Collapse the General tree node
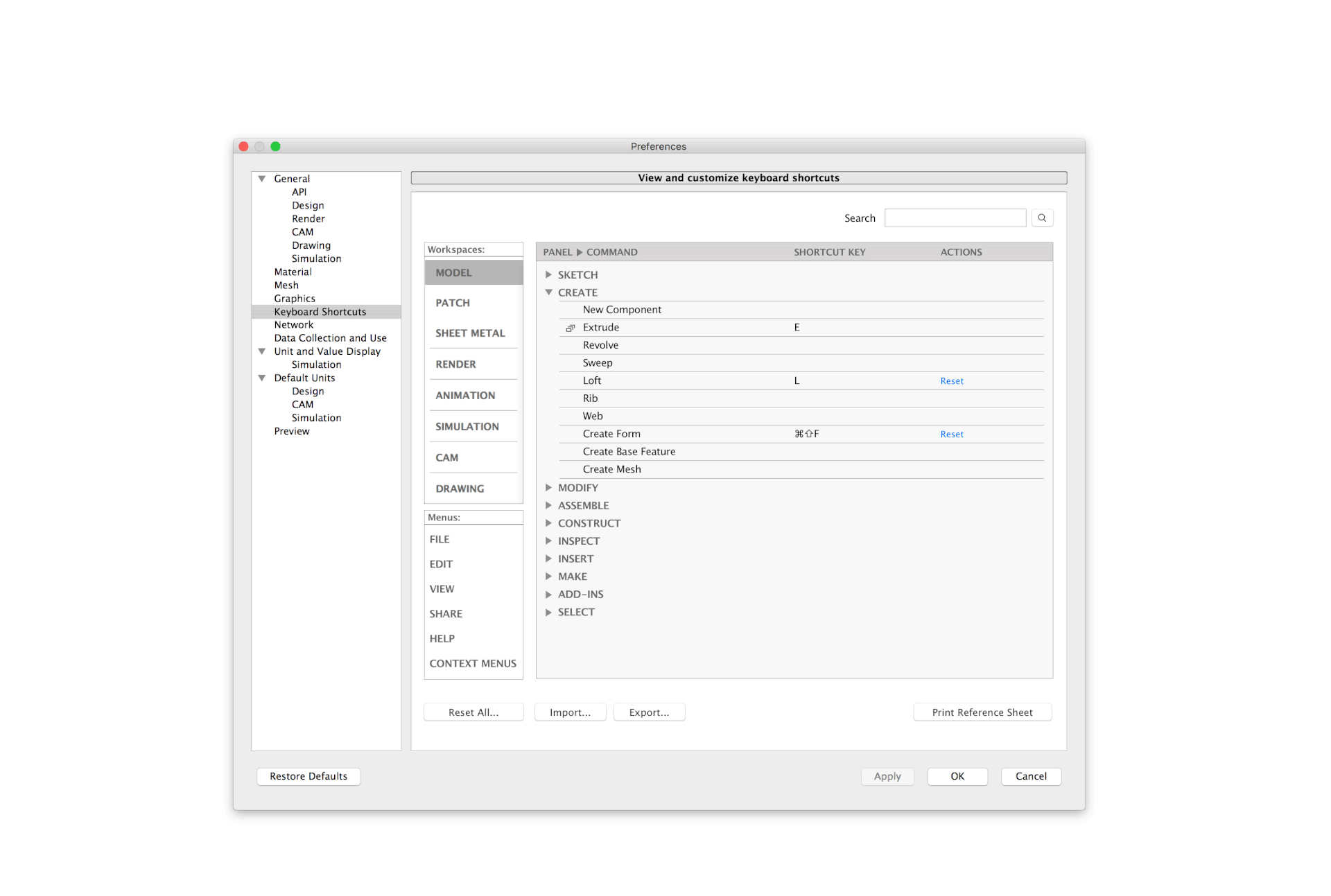Viewport: 1331px width, 896px height. pyautogui.click(x=262, y=179)
